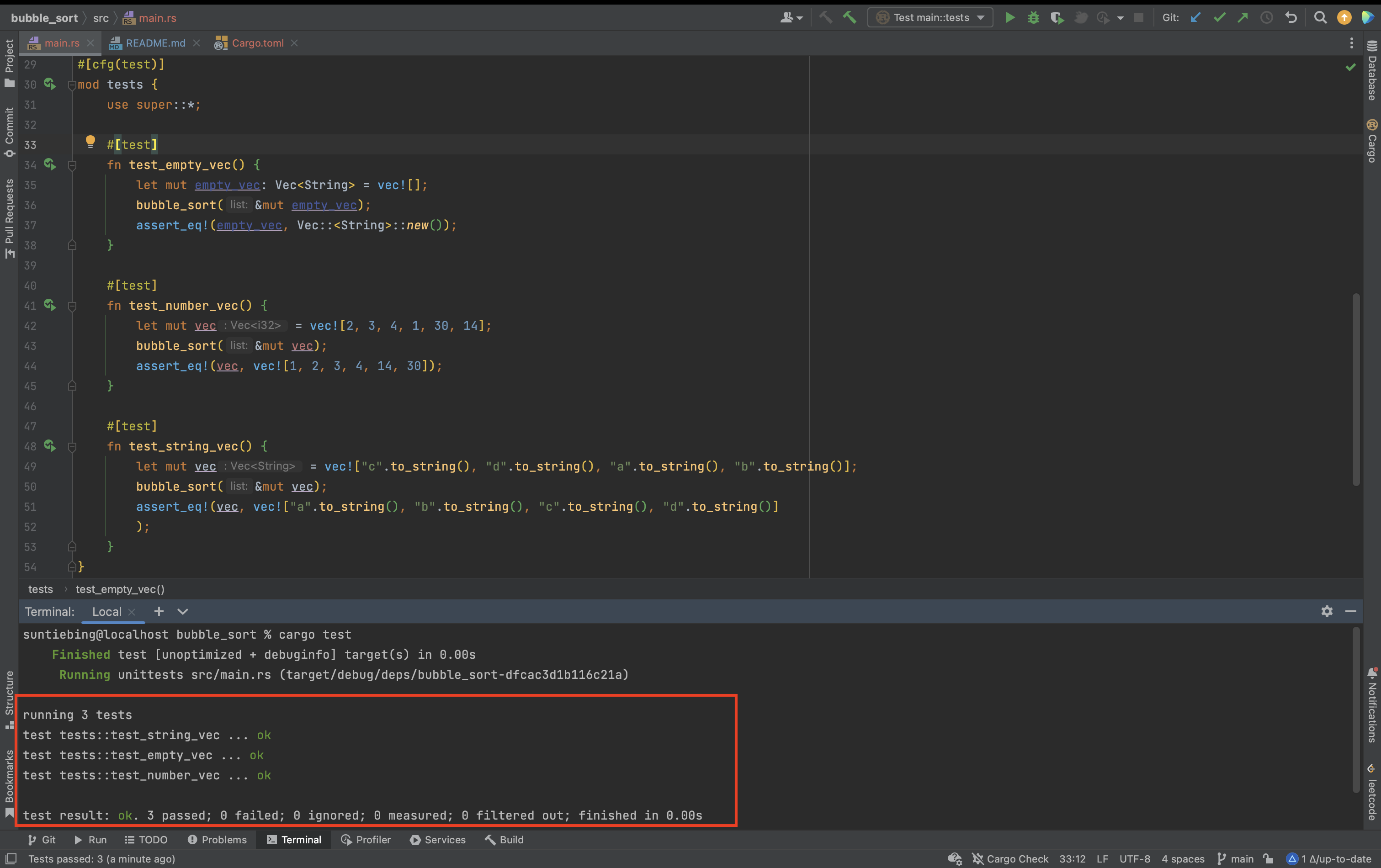Expand the profiler run options arrow
This screenshot has width=1381, height=868.
pos(1120,18)
